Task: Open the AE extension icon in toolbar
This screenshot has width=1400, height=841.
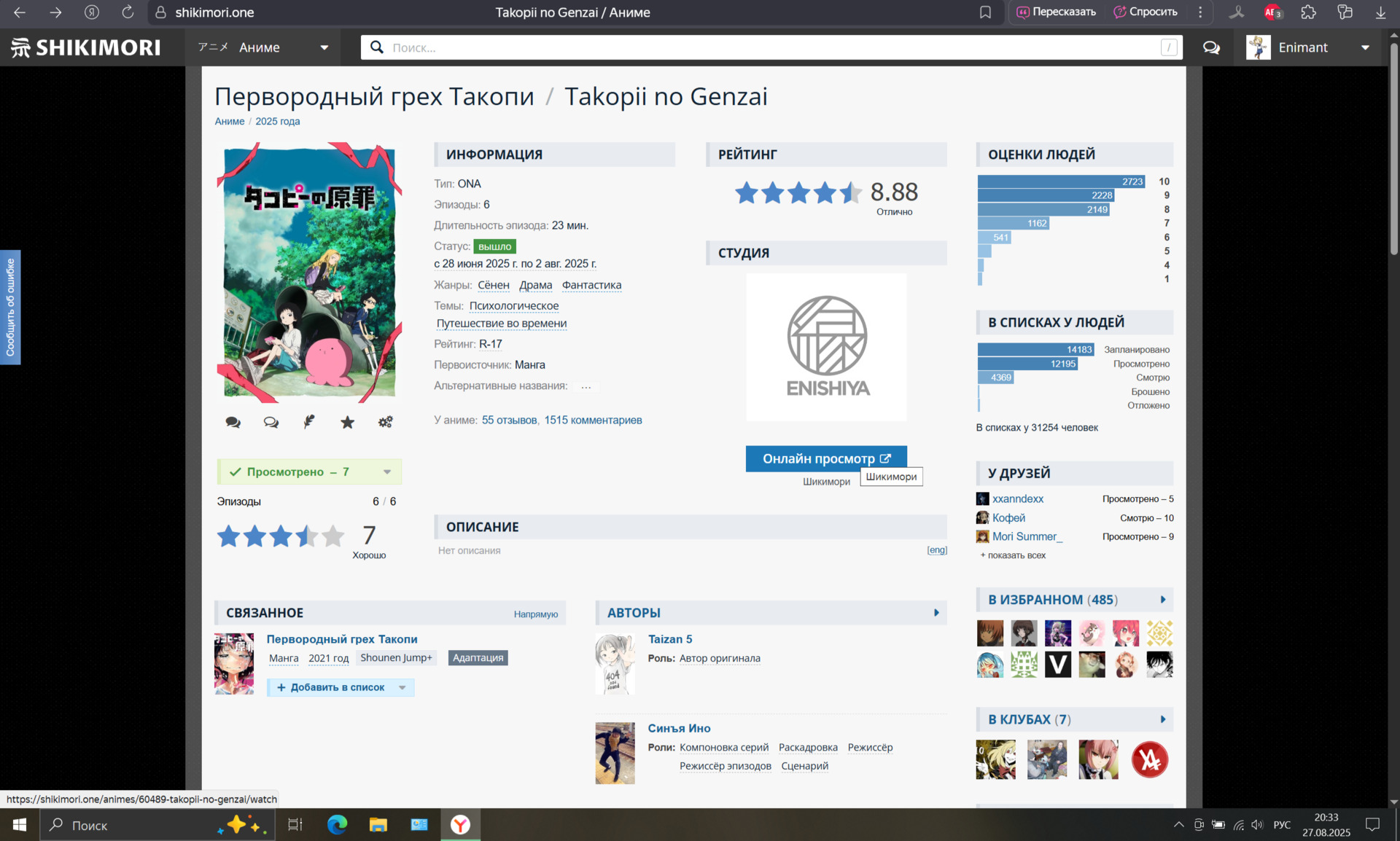Action: pos(1272,12)
